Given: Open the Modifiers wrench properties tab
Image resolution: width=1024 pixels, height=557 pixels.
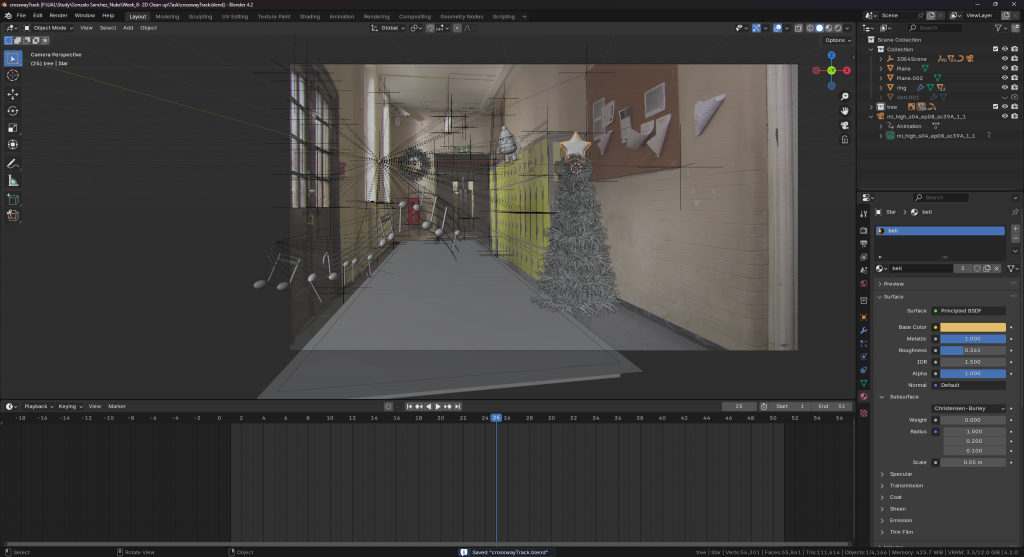Looking at the screenshot, I should [863, 330].
